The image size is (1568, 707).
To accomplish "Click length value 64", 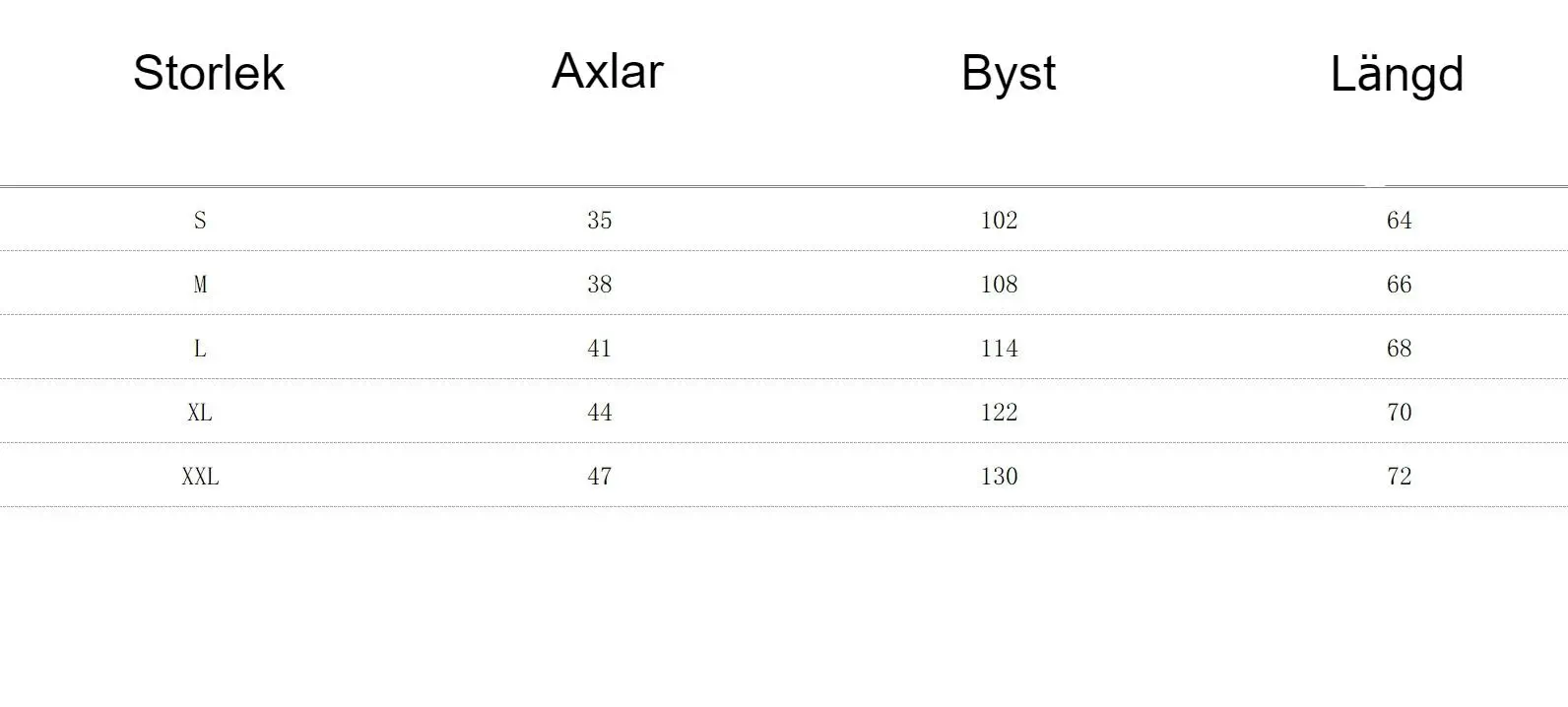I will click(1399, 220).
